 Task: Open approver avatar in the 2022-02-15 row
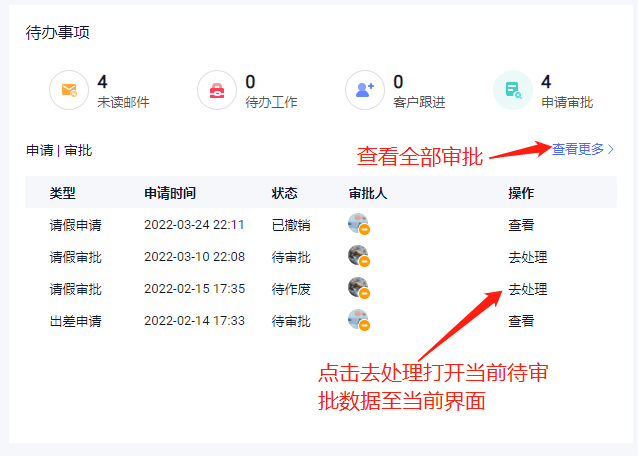(x=359, y=288)
